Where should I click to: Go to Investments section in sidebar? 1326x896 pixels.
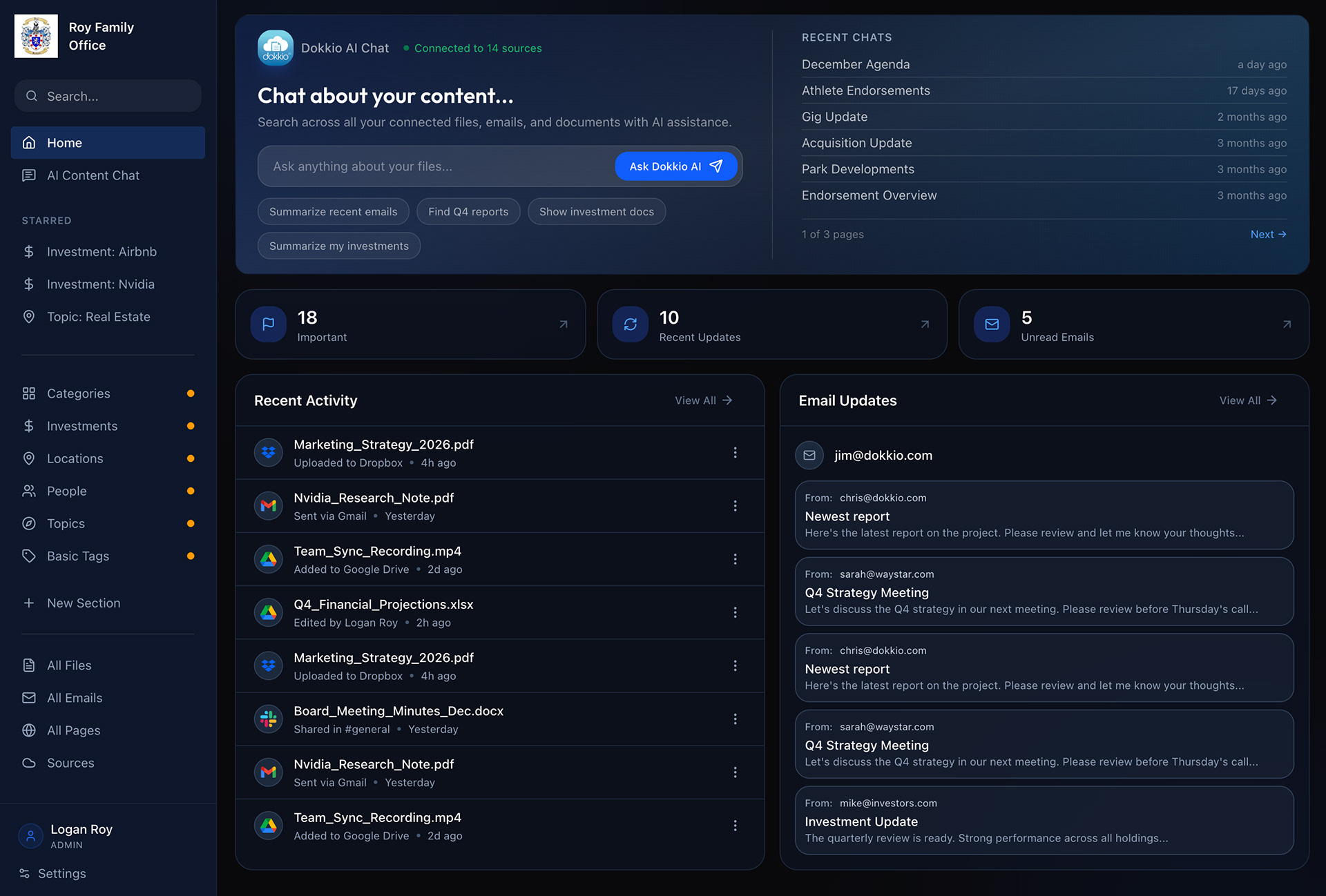pyautogui.click(x=82, y=426)
